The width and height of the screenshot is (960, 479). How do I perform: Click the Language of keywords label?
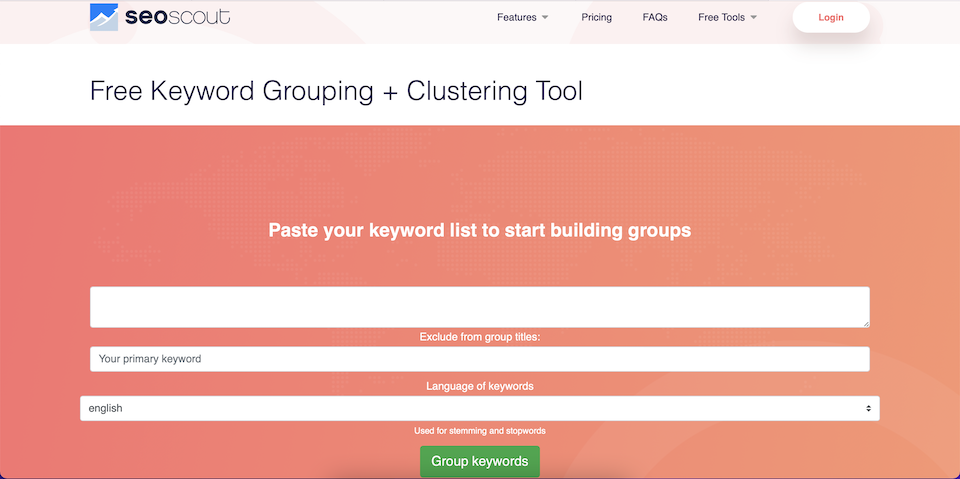tap(479, 387)
